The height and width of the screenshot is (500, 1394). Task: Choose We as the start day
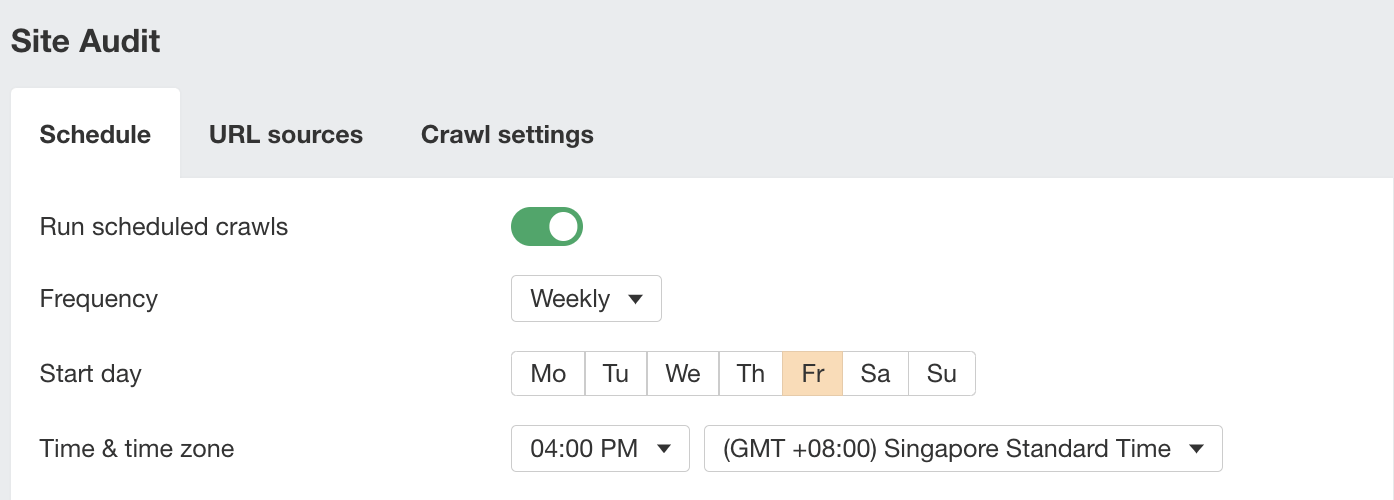[683, 373]
